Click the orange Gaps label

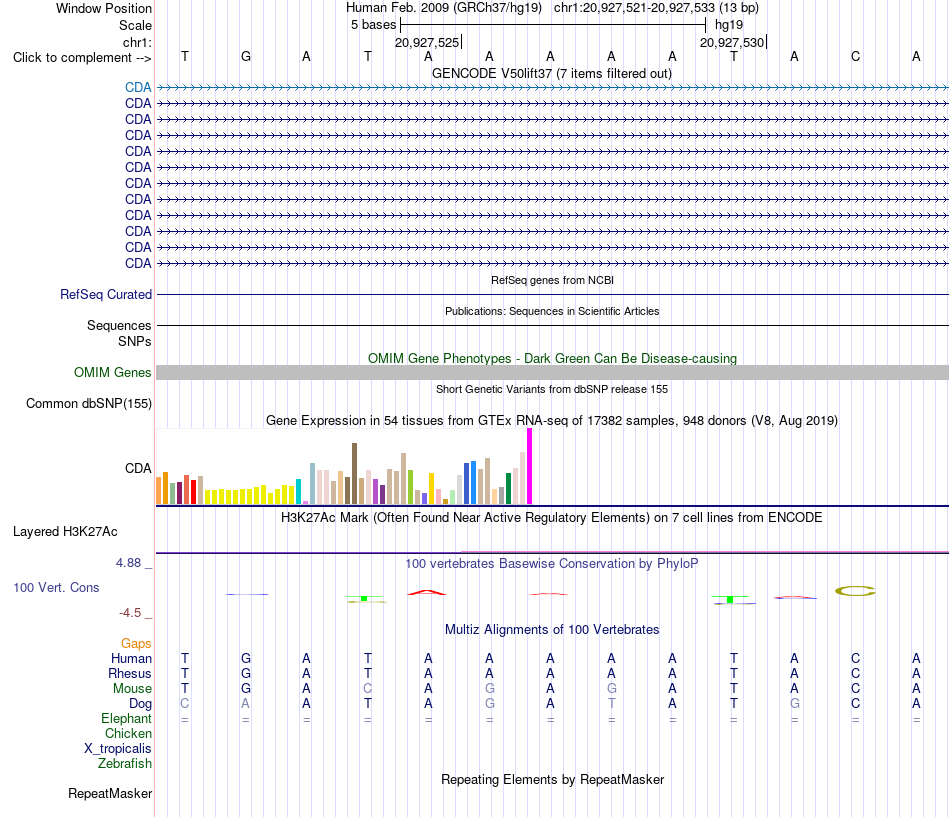(x=136, y=644)
